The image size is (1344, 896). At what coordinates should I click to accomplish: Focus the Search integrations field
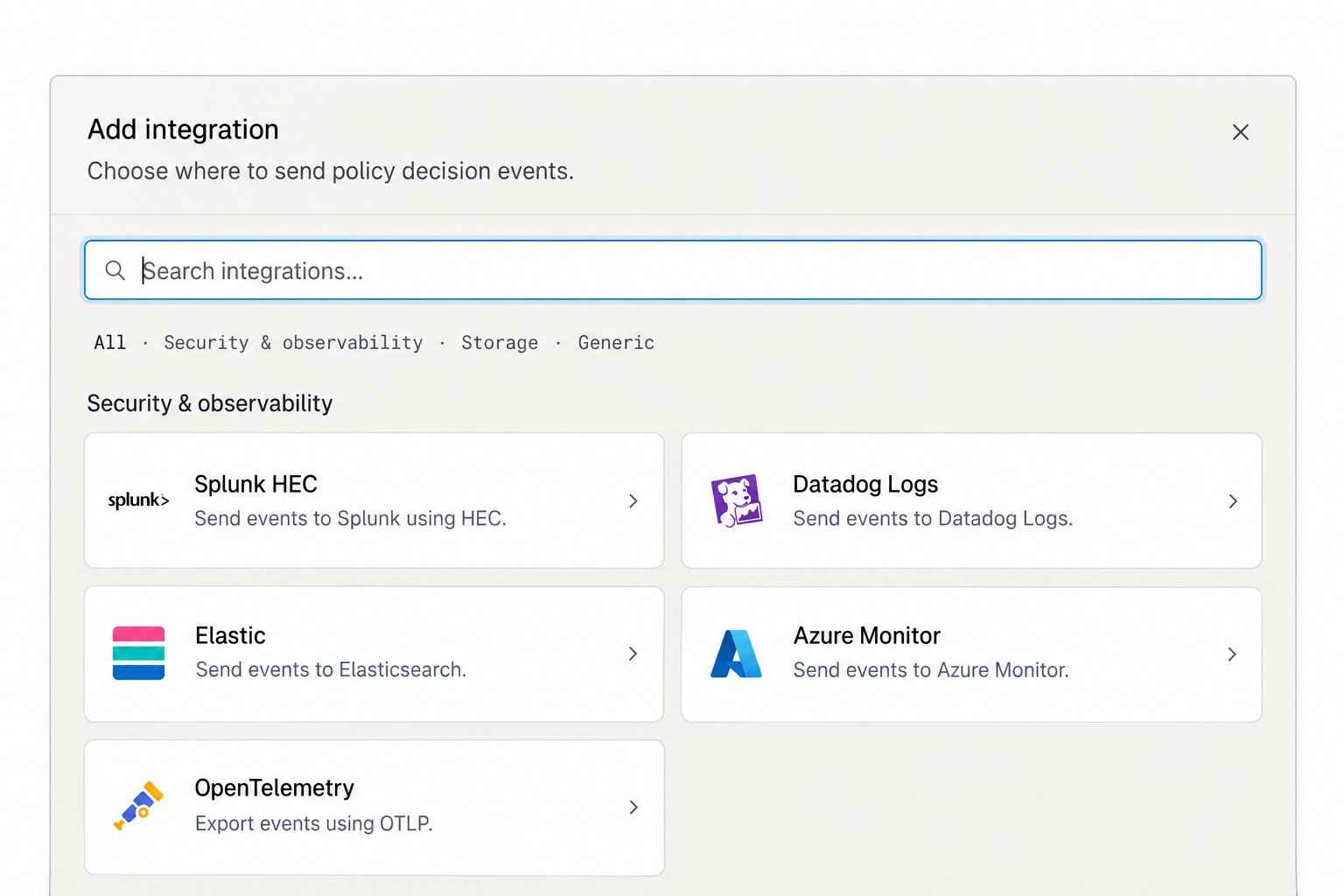tap(673, 270)
